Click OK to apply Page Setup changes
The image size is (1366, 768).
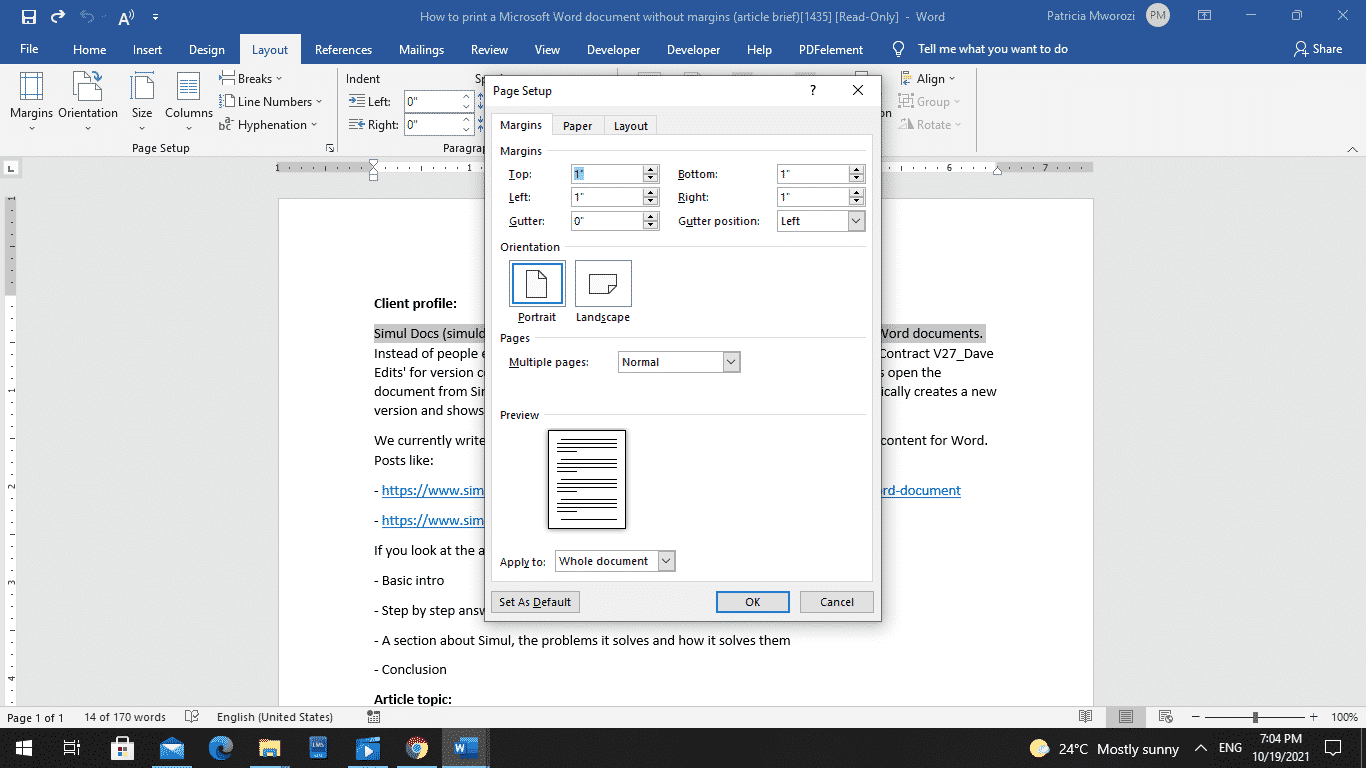[x=752, y=601]
